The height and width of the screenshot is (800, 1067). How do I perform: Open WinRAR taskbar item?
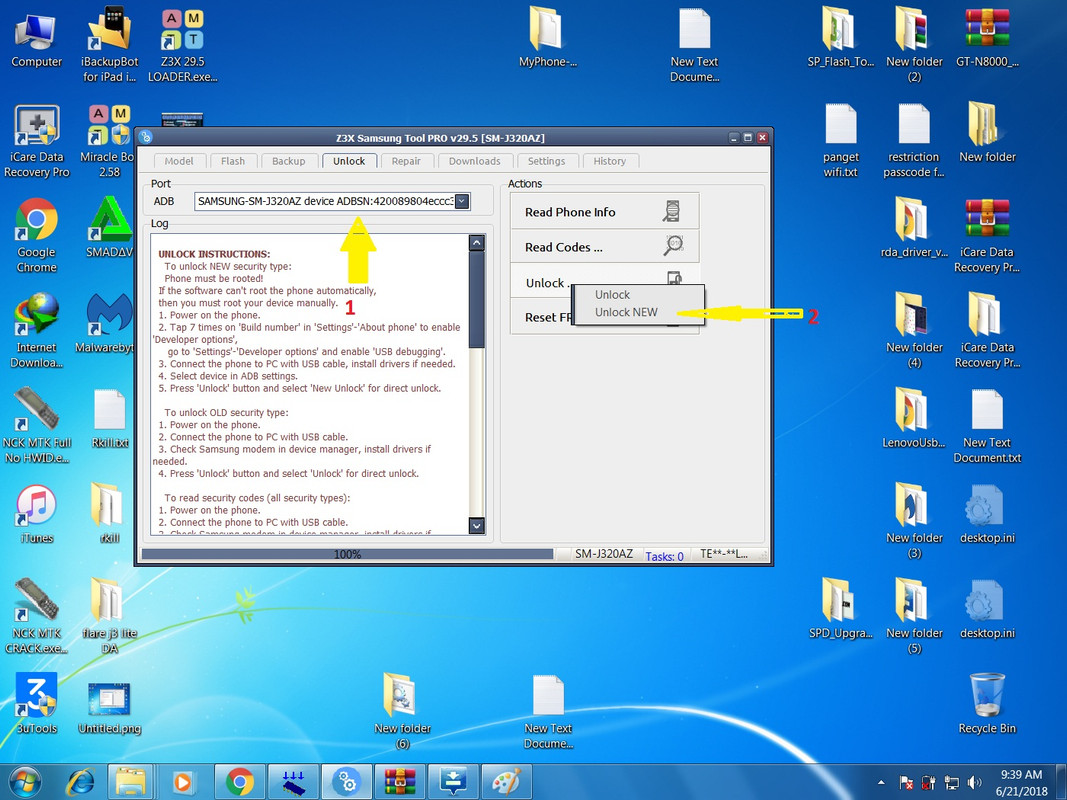(399, 782)
